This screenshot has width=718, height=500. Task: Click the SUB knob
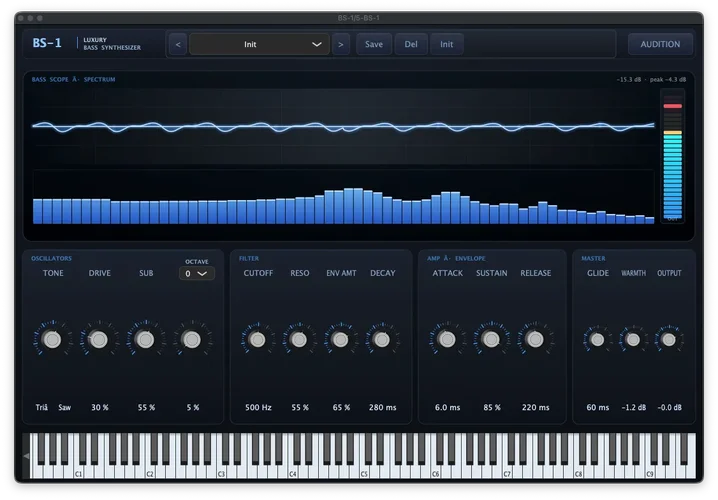pyautogui.click(x=146, y=339)
